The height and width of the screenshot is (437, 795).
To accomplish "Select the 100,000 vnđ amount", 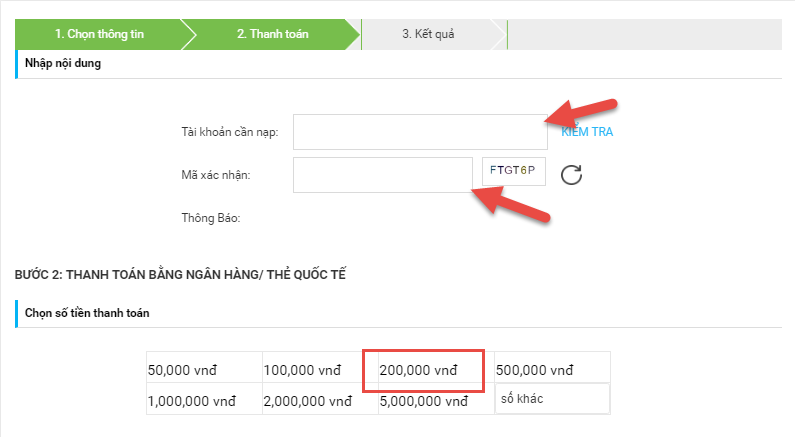I will pos(320,370).
